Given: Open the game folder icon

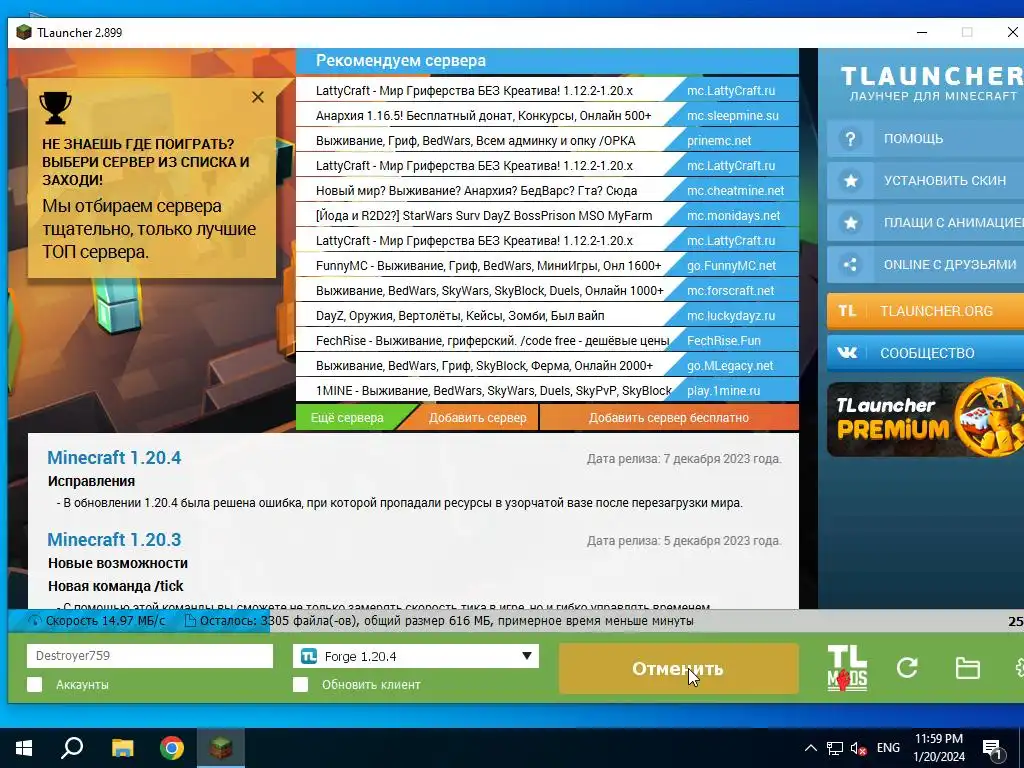Looking at the screenshot, I should point(967,668).
